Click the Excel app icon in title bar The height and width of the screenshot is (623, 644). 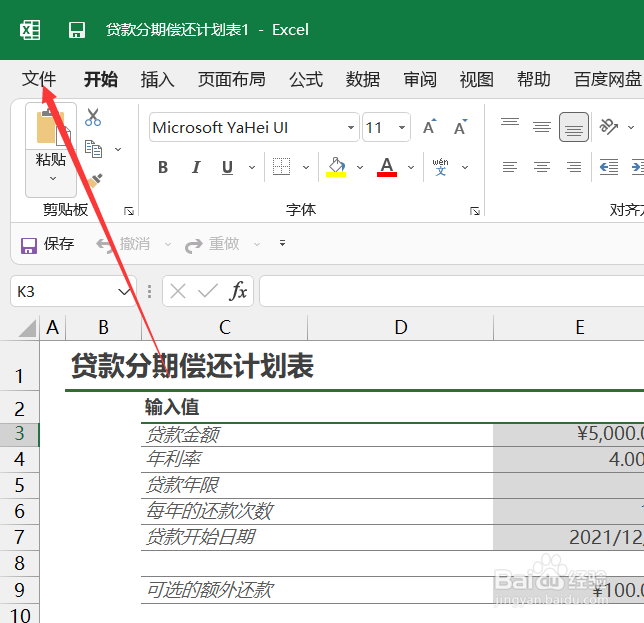point(30,30)
